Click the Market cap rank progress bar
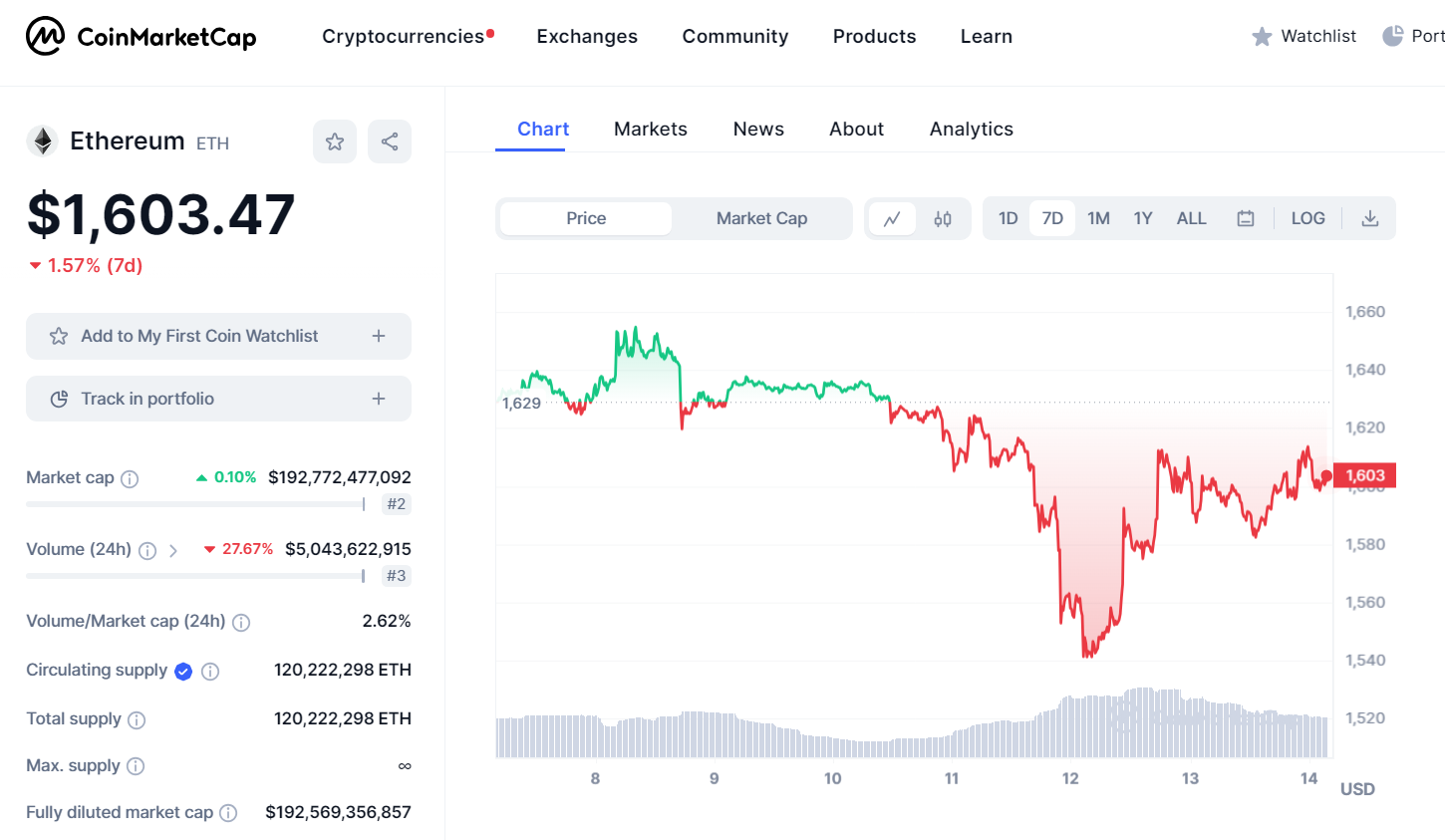The width and height of the screenshot is (1445, 840). (x=195, y=504)
